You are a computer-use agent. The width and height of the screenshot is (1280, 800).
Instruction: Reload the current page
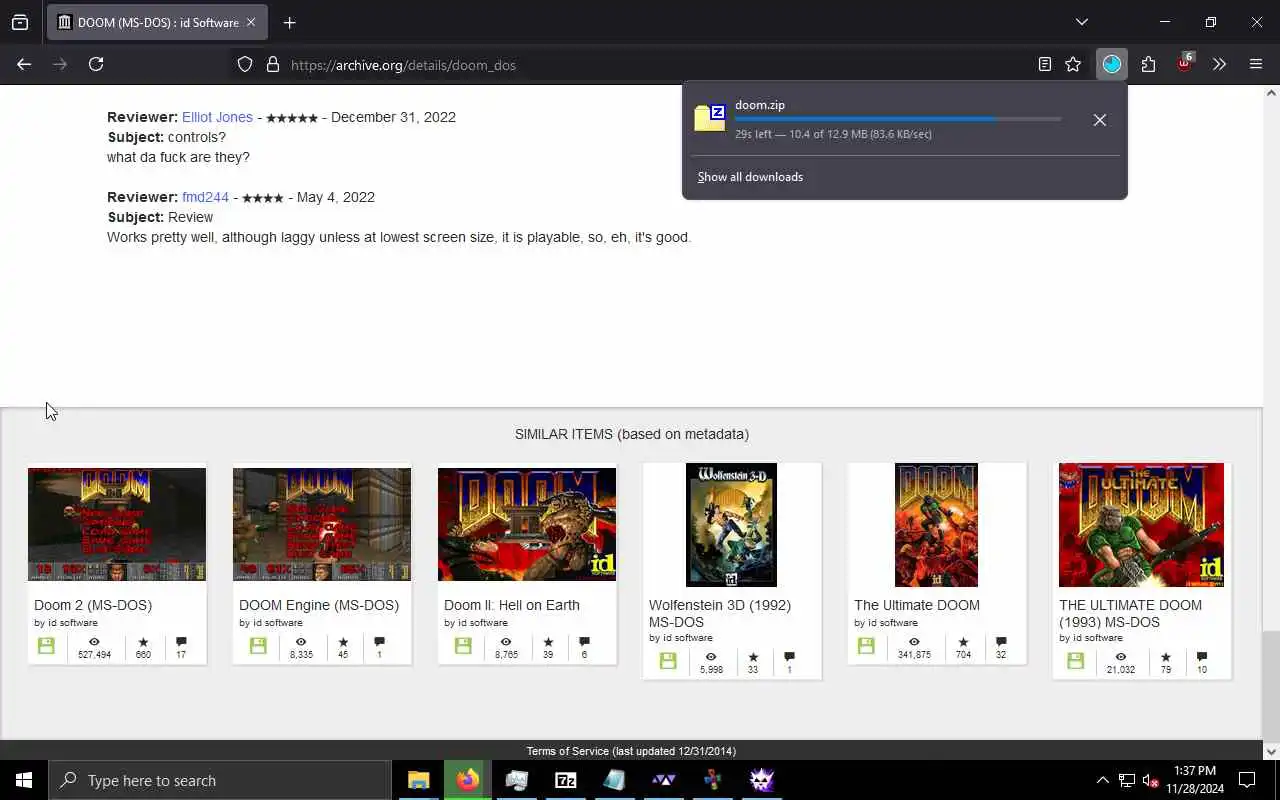(96, 64)
